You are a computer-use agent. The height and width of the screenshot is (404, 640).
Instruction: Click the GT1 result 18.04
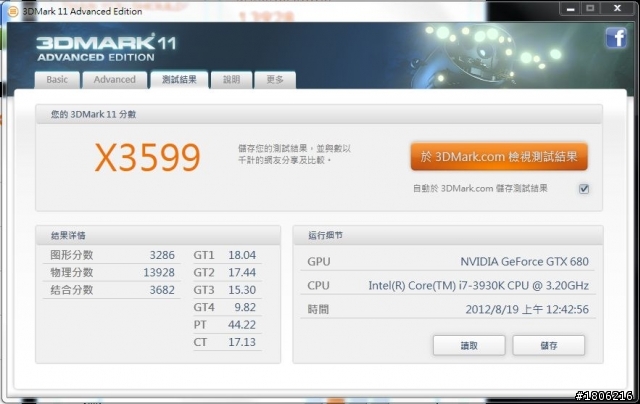point(242,255)
